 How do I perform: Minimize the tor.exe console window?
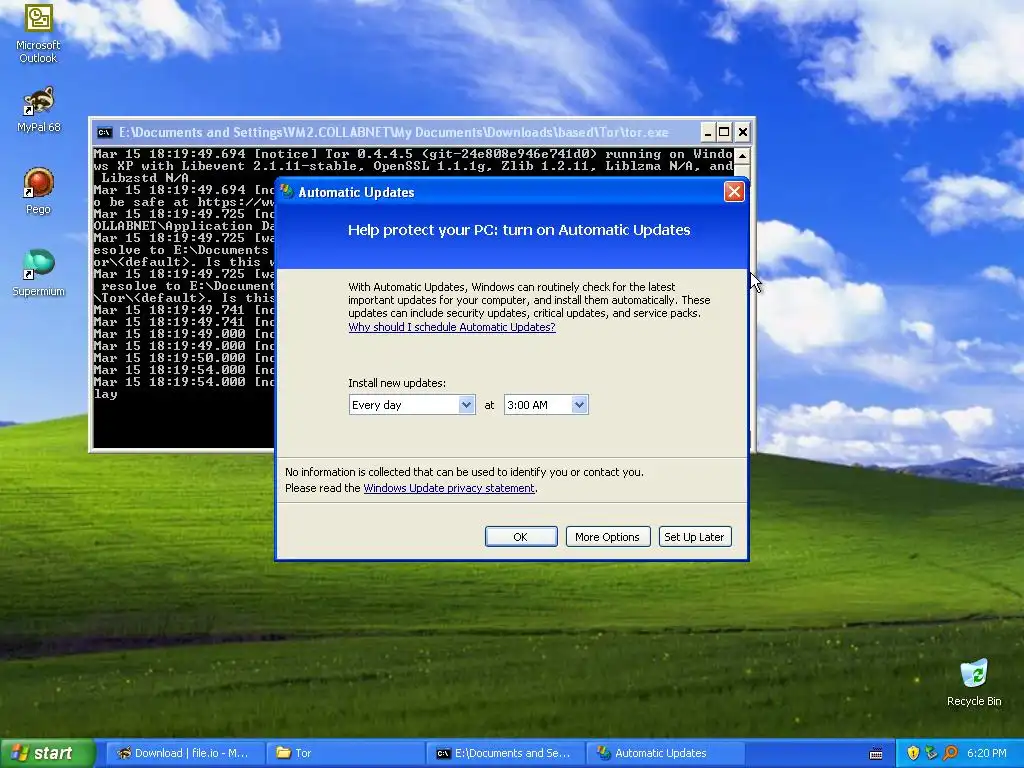pyautogui.click(x=708, y=133)
